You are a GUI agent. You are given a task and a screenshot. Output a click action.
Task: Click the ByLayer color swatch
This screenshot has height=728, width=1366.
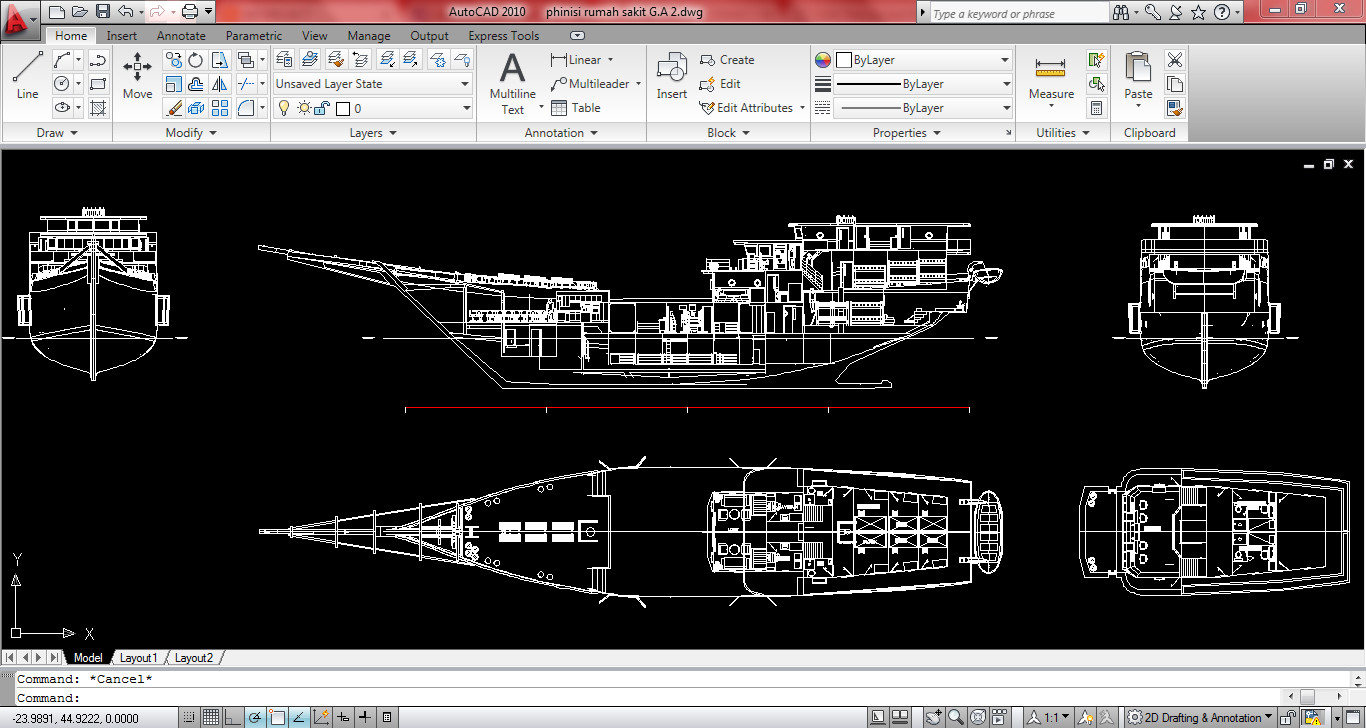844,60
